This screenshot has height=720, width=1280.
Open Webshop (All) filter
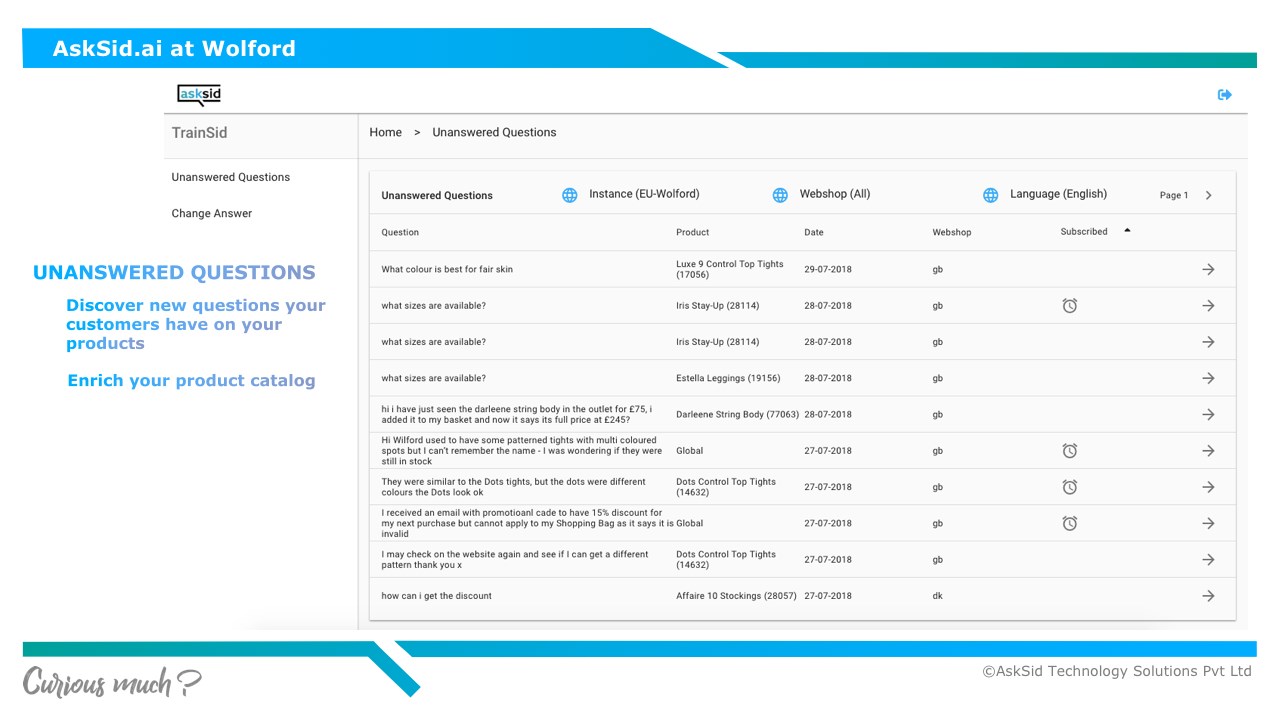coord(835,194)
